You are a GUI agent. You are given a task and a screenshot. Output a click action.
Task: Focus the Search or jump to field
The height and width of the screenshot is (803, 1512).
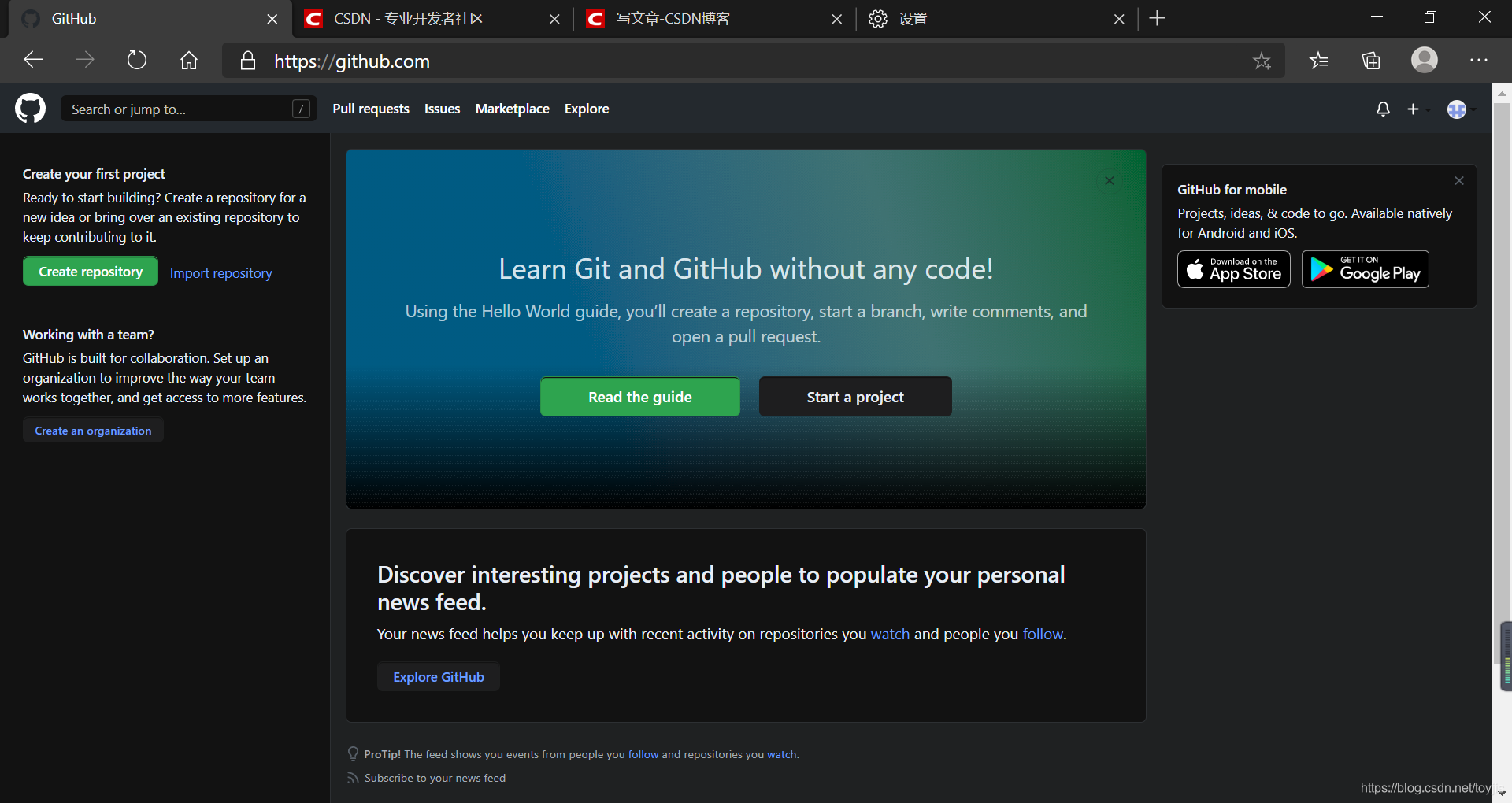pos(189,109)
